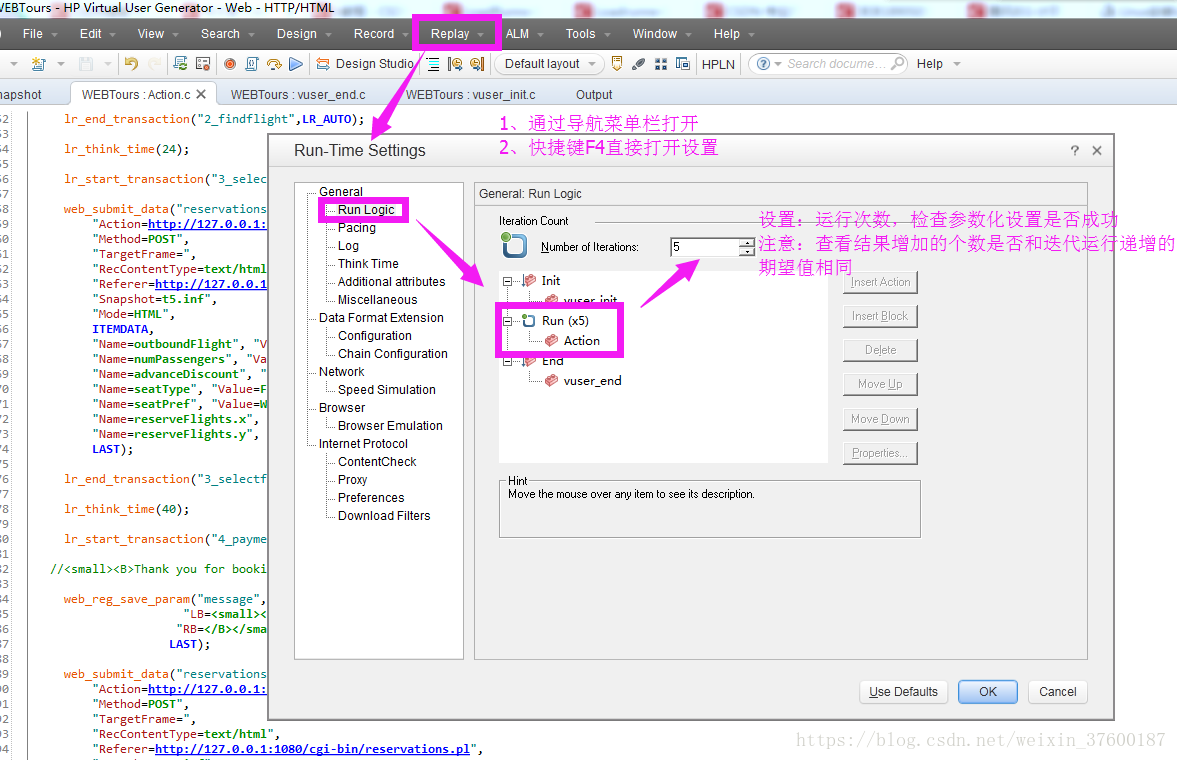Click the Insert Action button
The height and width of the screenshot is (760, 1177).
[880, 282]
